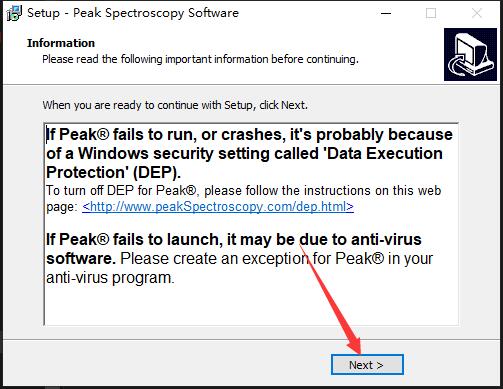
Task: Open the peakSpectroscopy.com dep.html link
Action: (218, 207)
